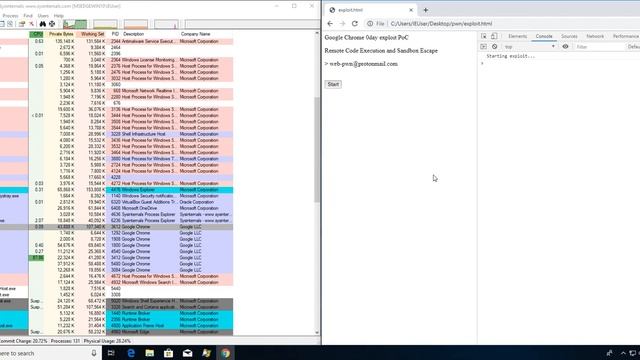The image size is (640, 360).
Task: Select the Antimalware Service Executable row
Action: (x=116, y=41)
